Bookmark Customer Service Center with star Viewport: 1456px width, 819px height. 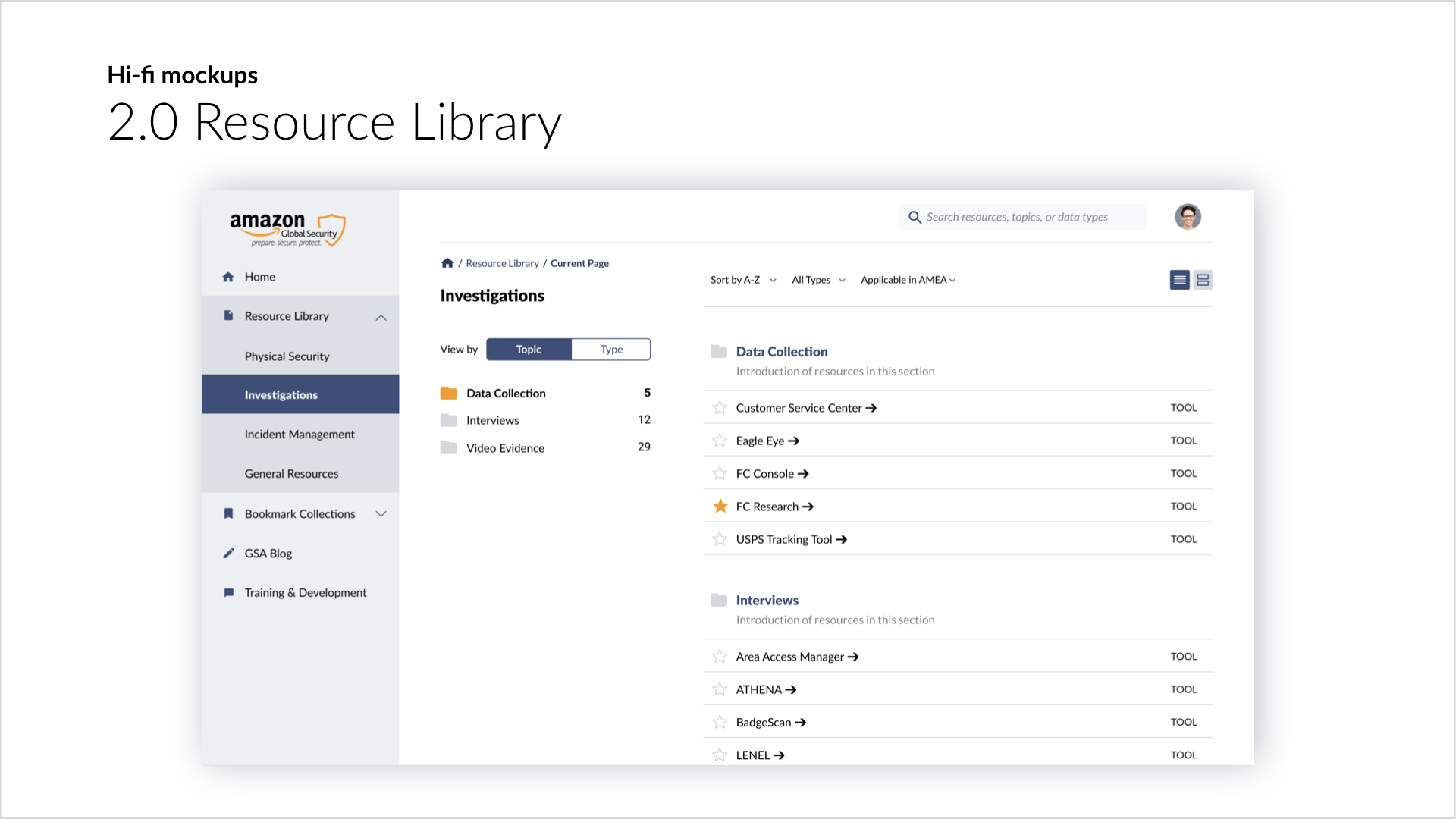(720, 408)
